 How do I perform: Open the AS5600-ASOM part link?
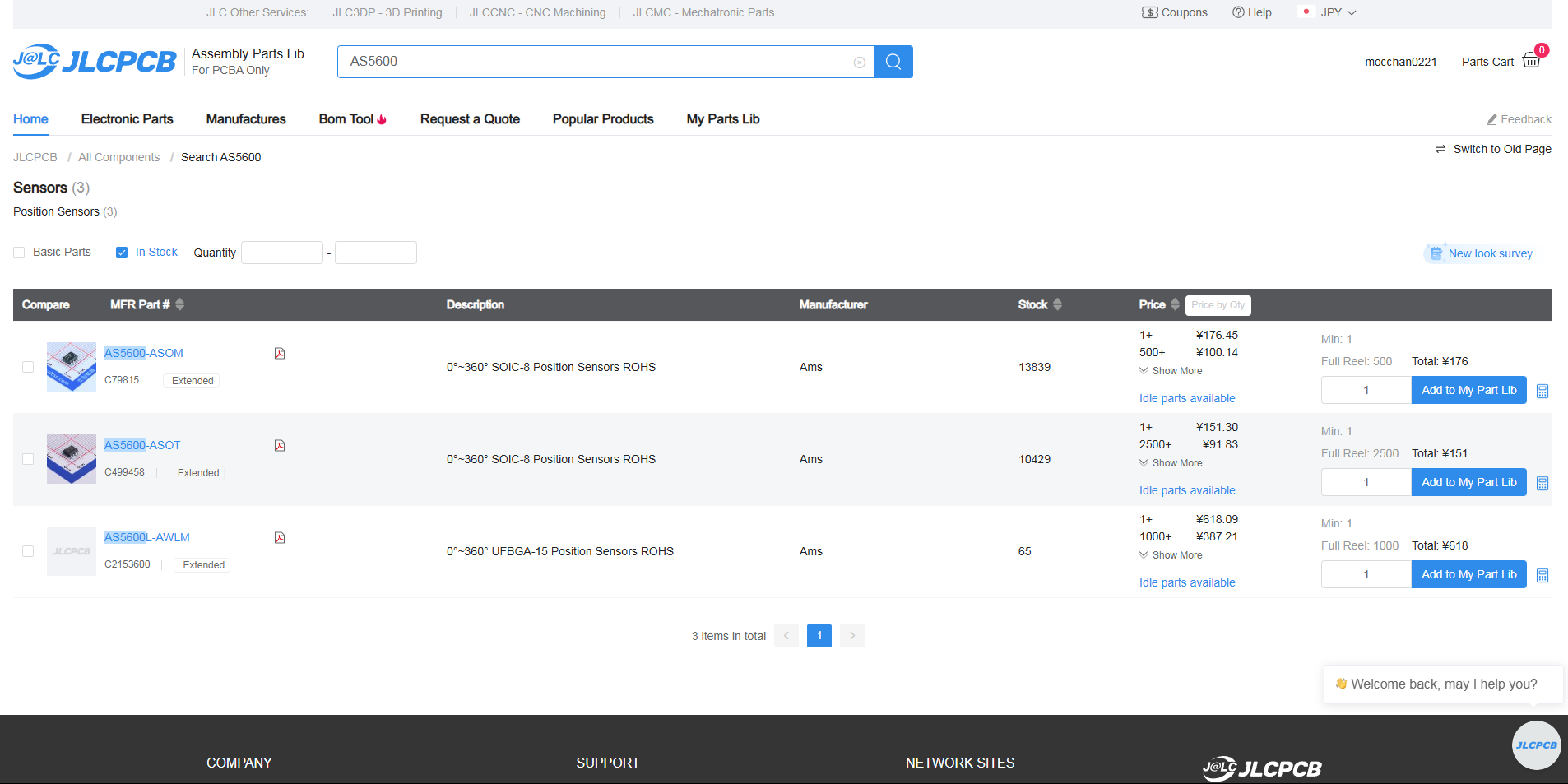pyautogui.click(x=144, y=353)
